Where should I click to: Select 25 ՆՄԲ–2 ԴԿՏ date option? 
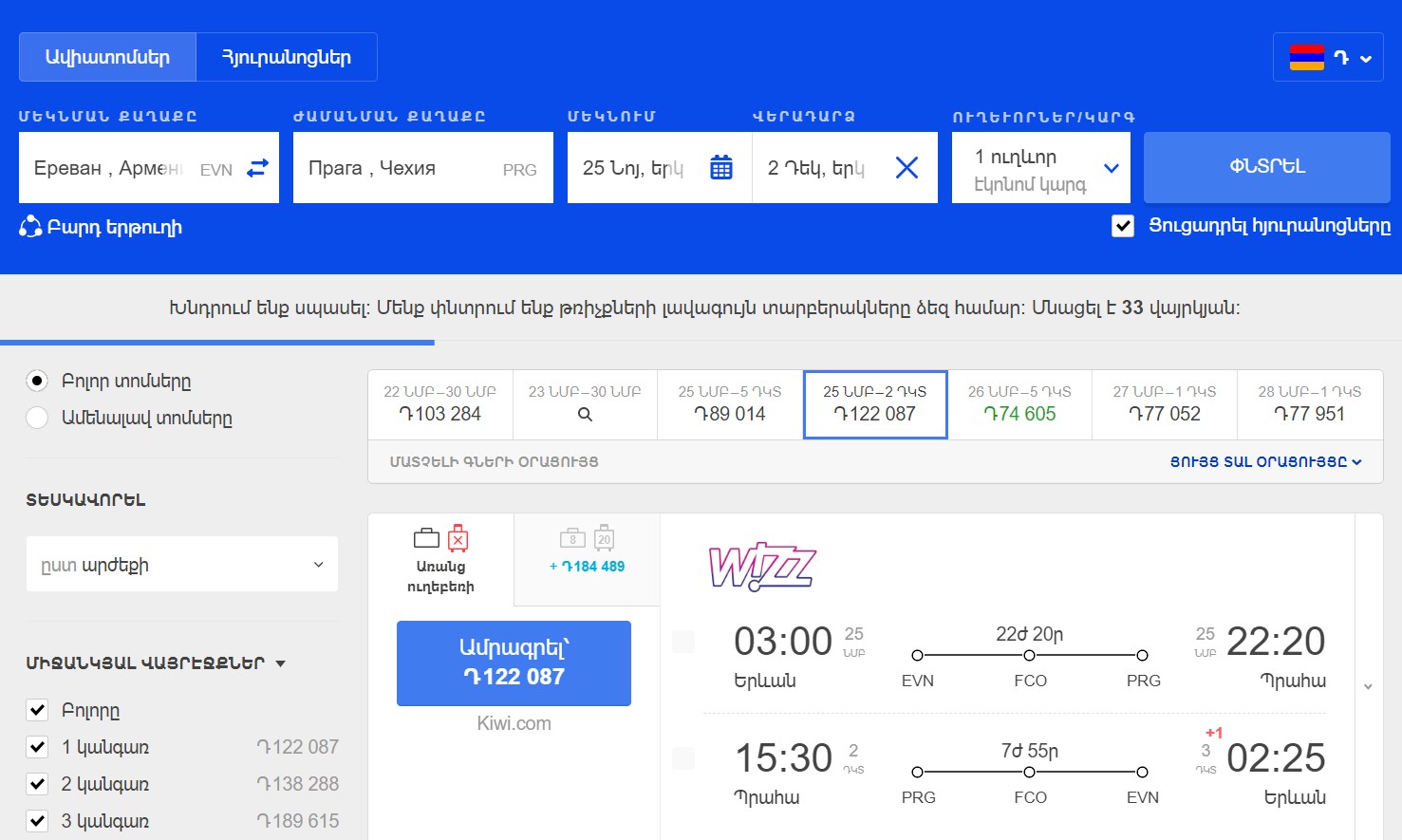[875, 404]
